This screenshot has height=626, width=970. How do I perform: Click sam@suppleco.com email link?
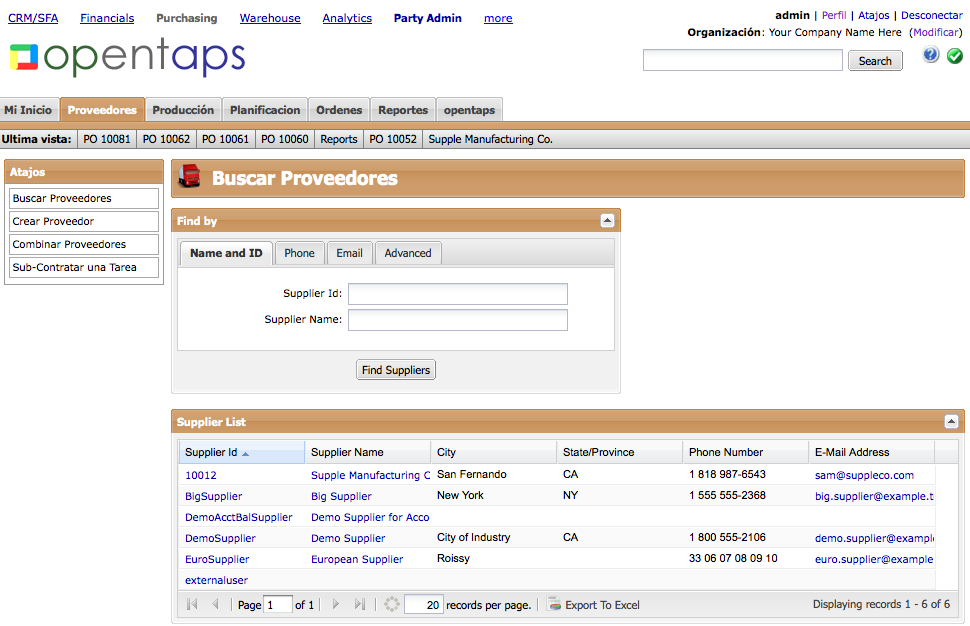[864, 475]
